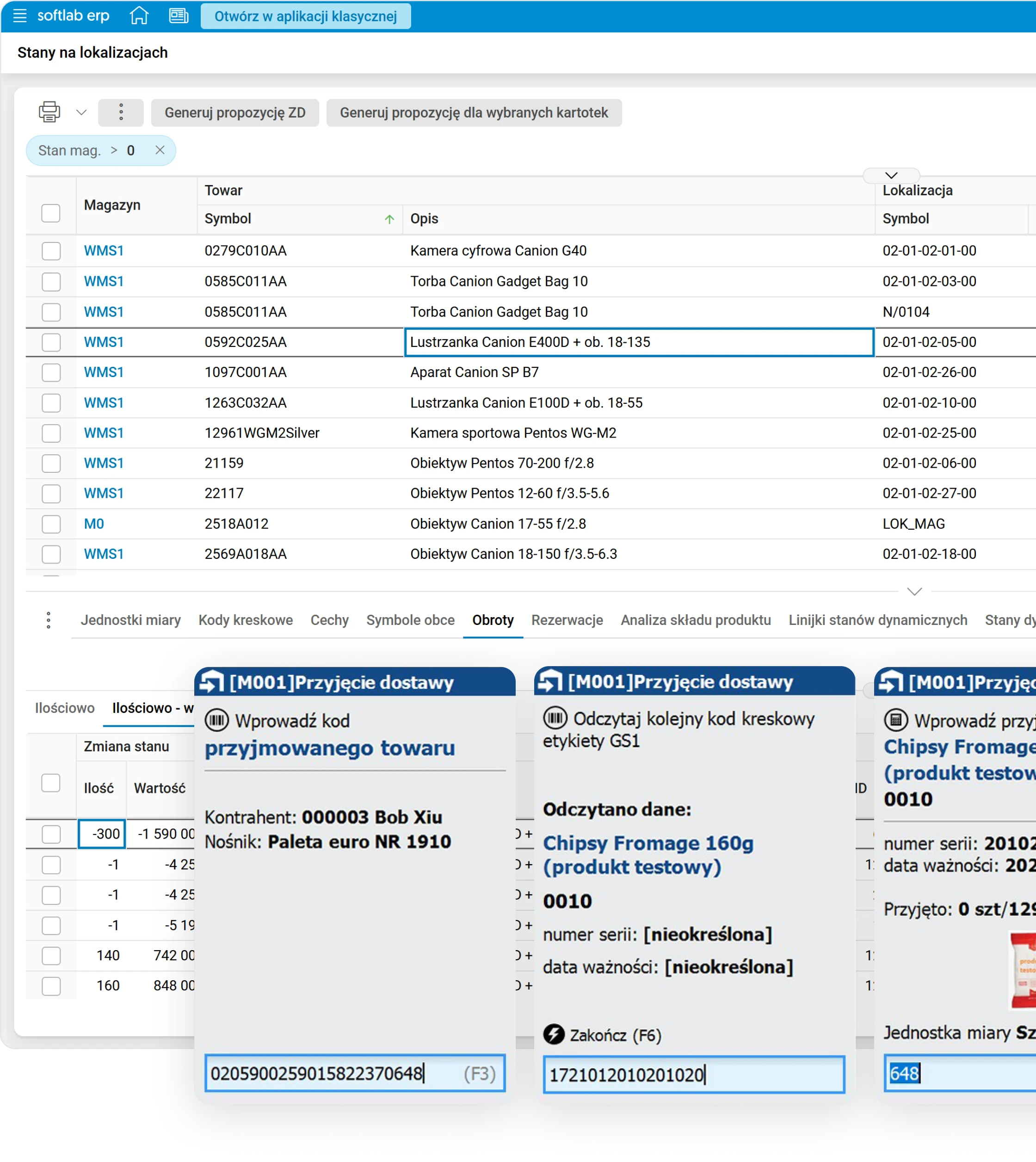1036x1162 pixels.
Task: Remove the 'Stan mag. > 0' filter chip
Action: pyautogui.click(x=160, y=150)
